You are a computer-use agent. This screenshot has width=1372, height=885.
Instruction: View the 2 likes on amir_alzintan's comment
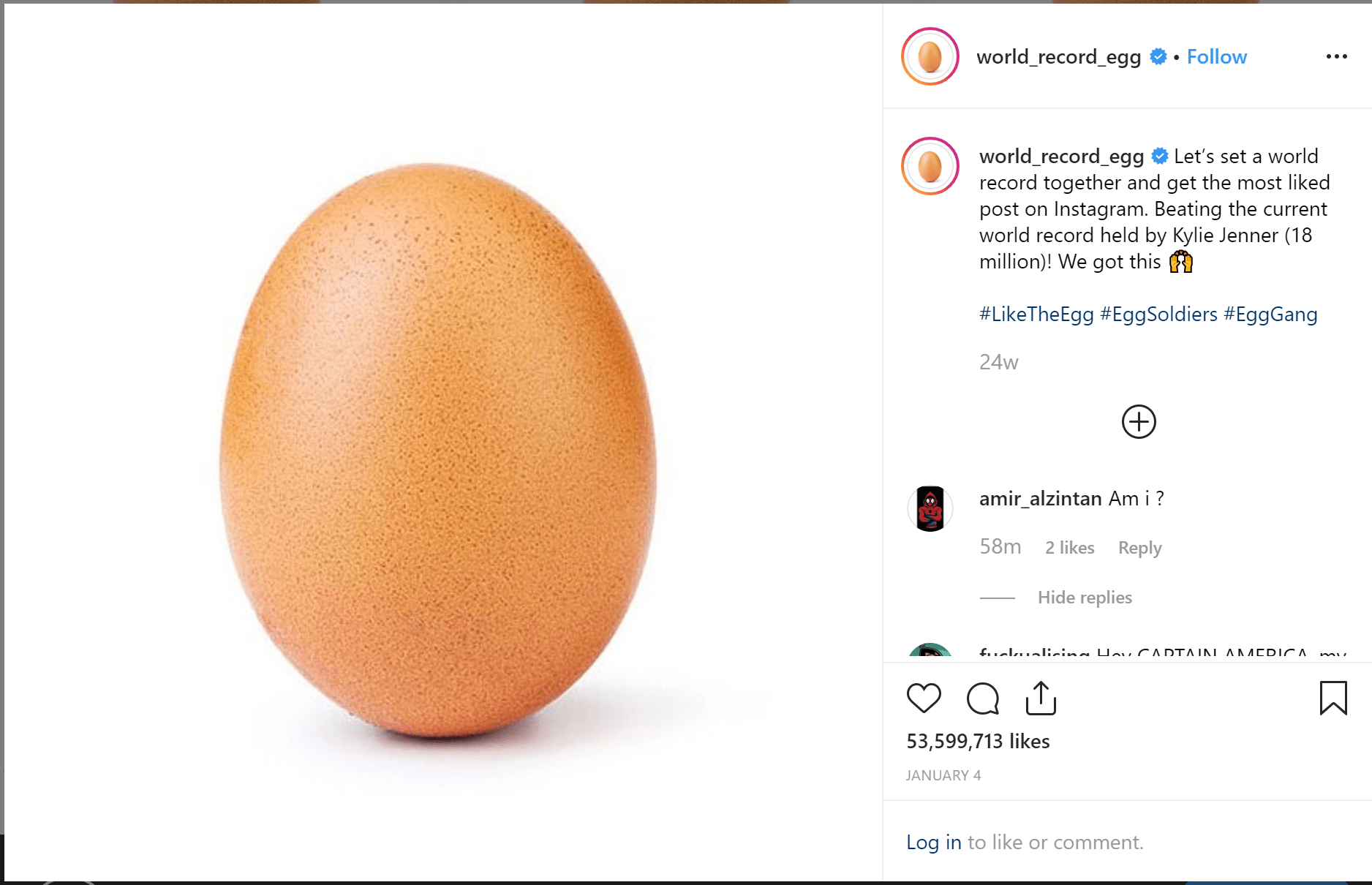(1069, 548)
